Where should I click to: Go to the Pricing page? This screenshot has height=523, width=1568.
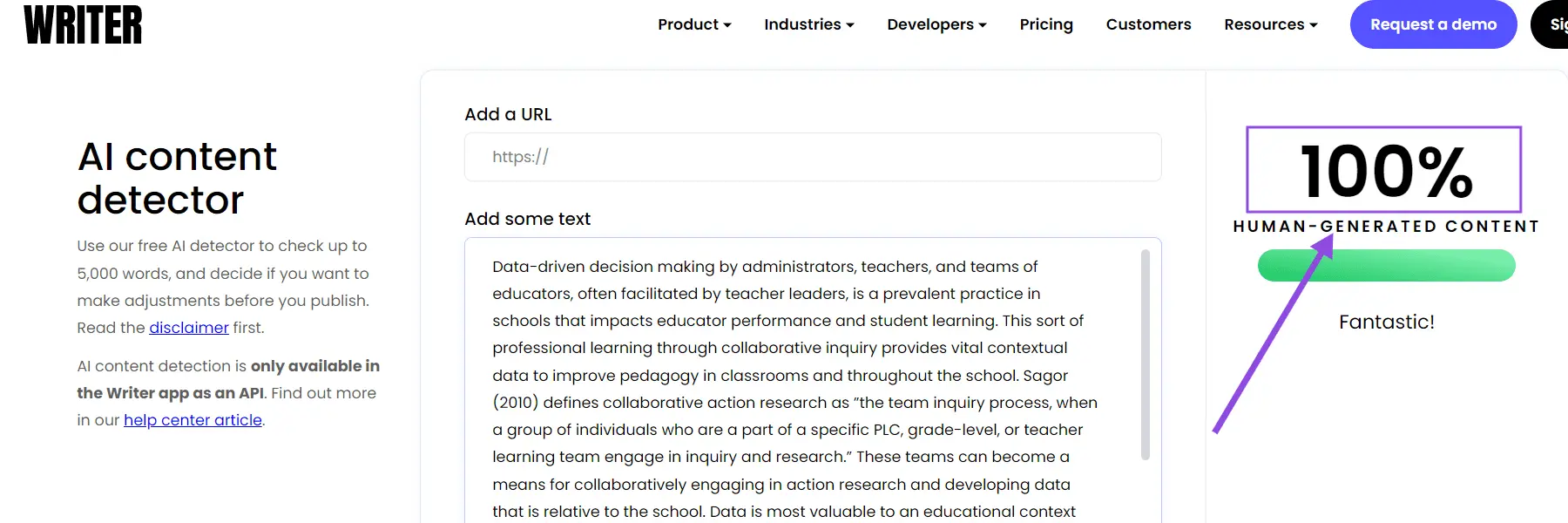click(x=1046, y=24)
